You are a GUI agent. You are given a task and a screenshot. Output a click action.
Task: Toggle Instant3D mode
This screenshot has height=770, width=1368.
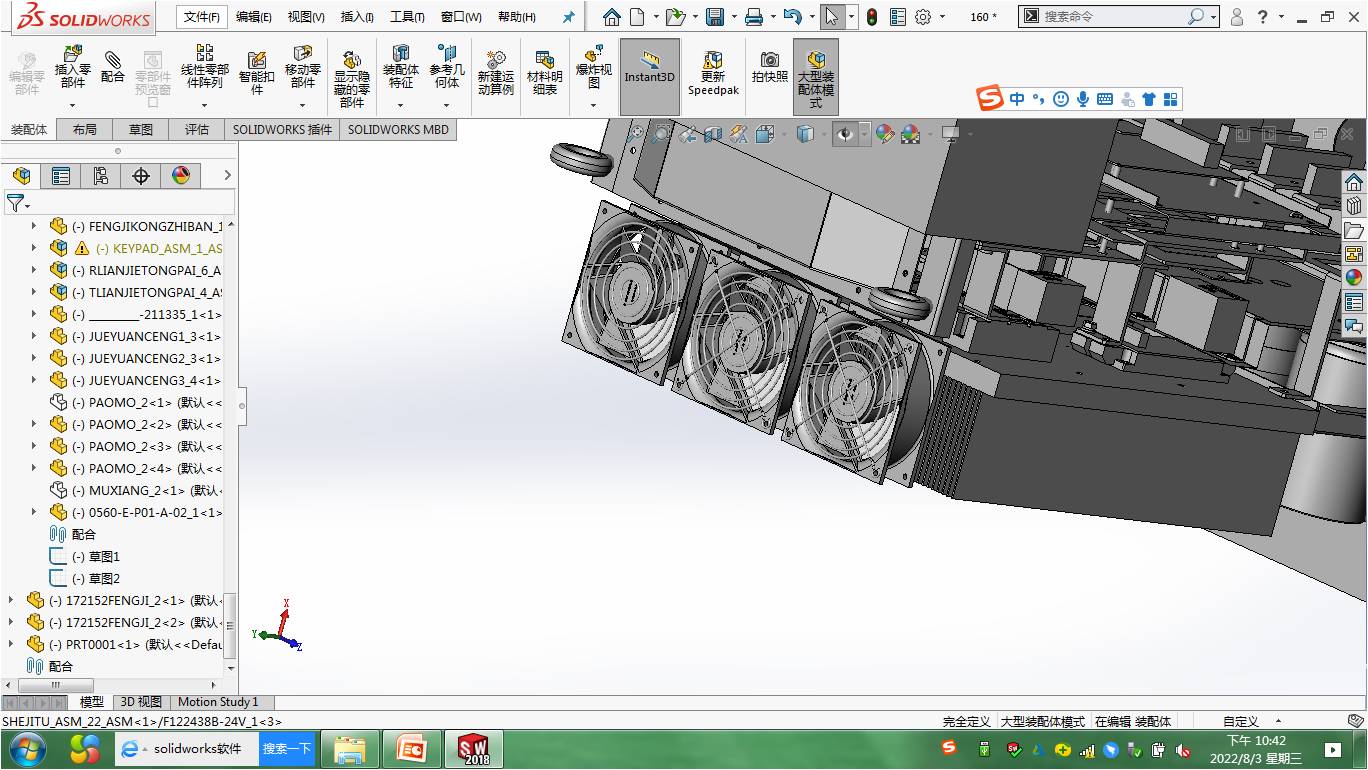point(649,67)
